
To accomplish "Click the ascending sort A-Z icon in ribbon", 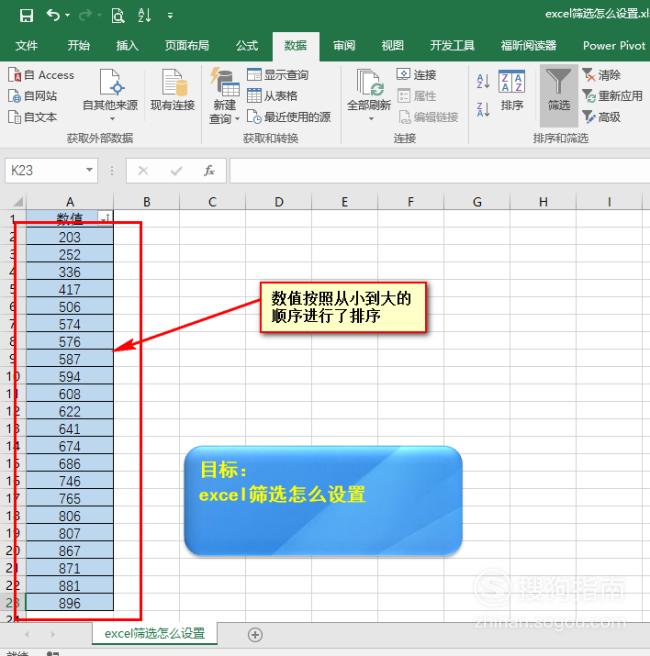I will pos(483,81).
